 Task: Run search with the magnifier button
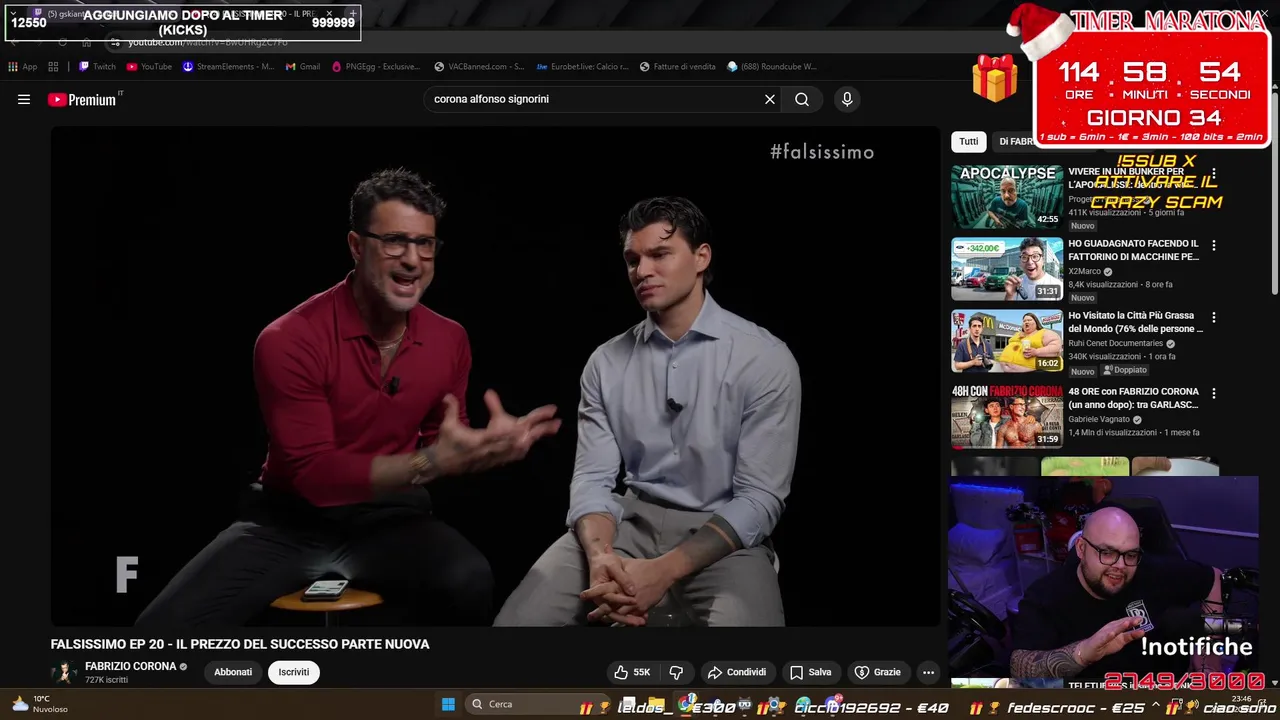[802, 99]
